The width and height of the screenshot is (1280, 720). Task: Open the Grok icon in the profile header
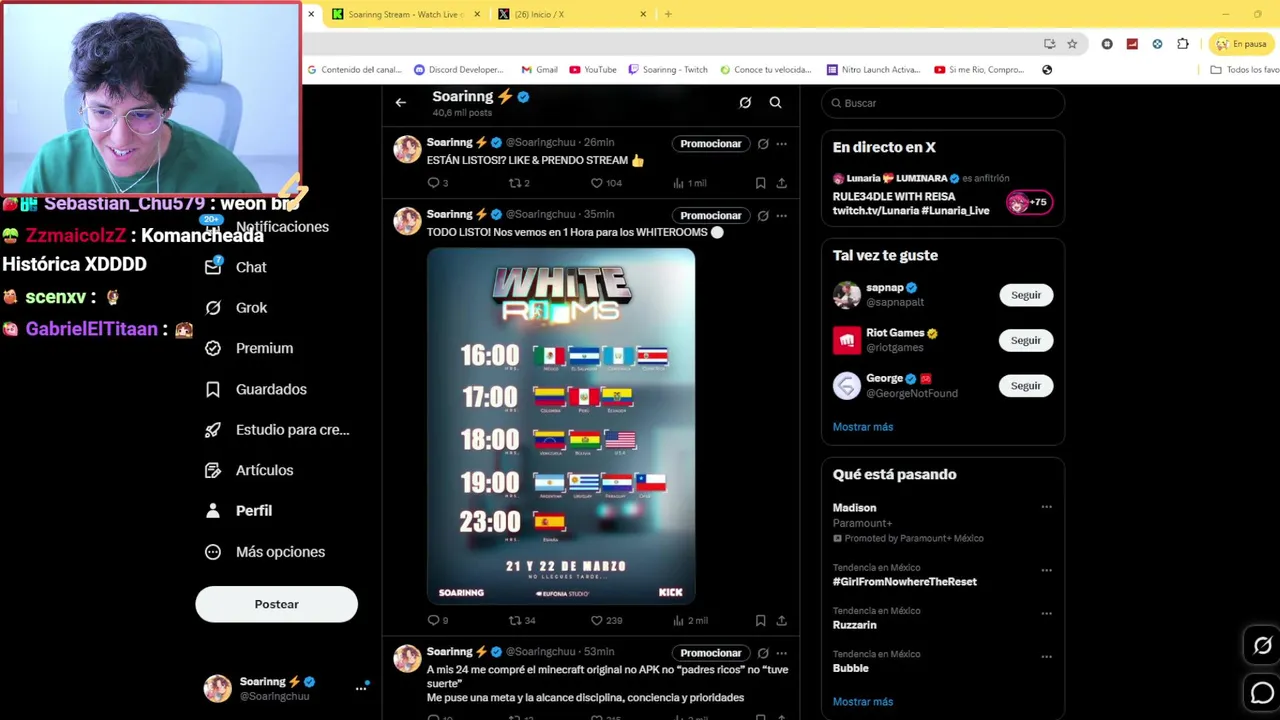[x=745, y=102]
